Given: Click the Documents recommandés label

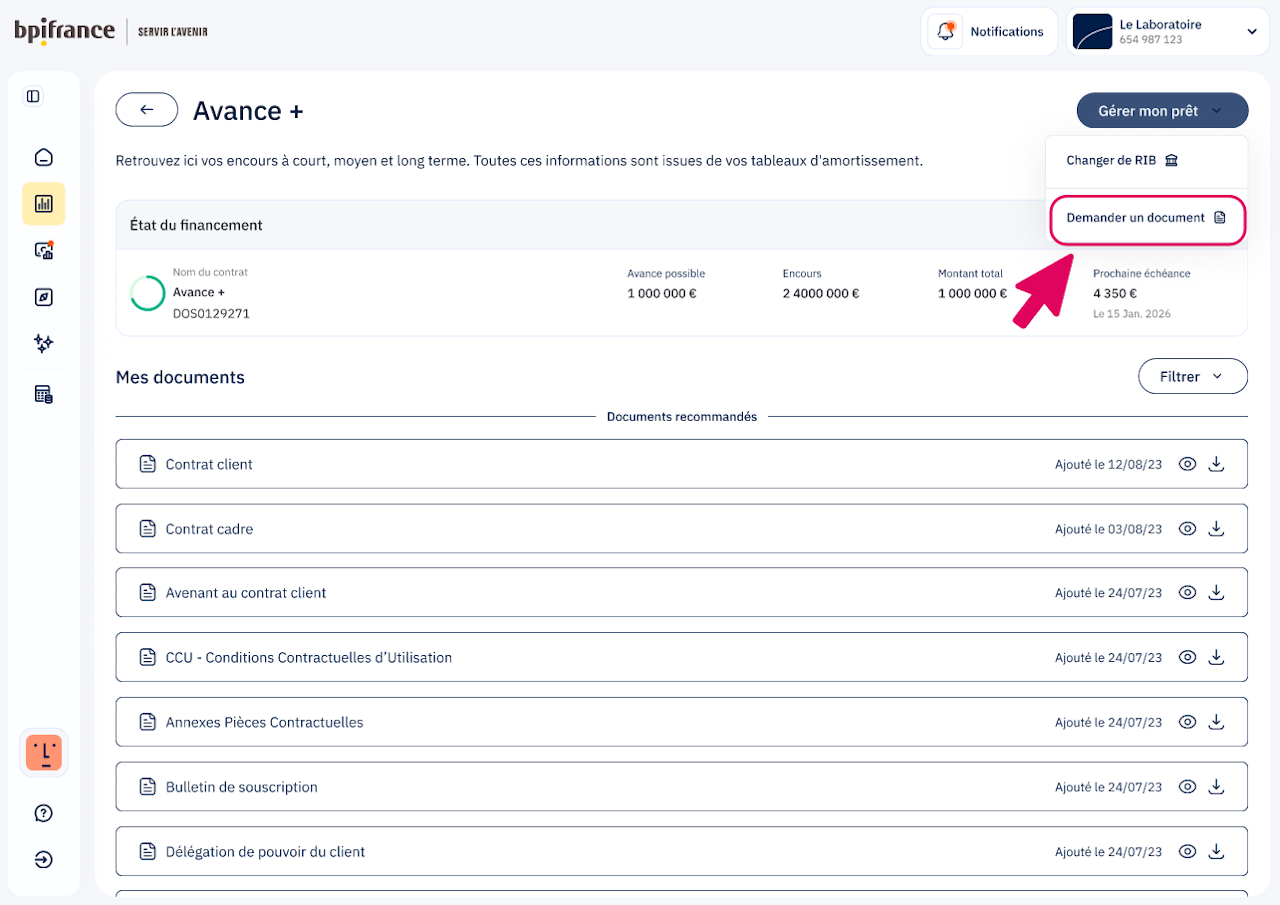Looking at the screenshot, I should (x=682, y=417).
